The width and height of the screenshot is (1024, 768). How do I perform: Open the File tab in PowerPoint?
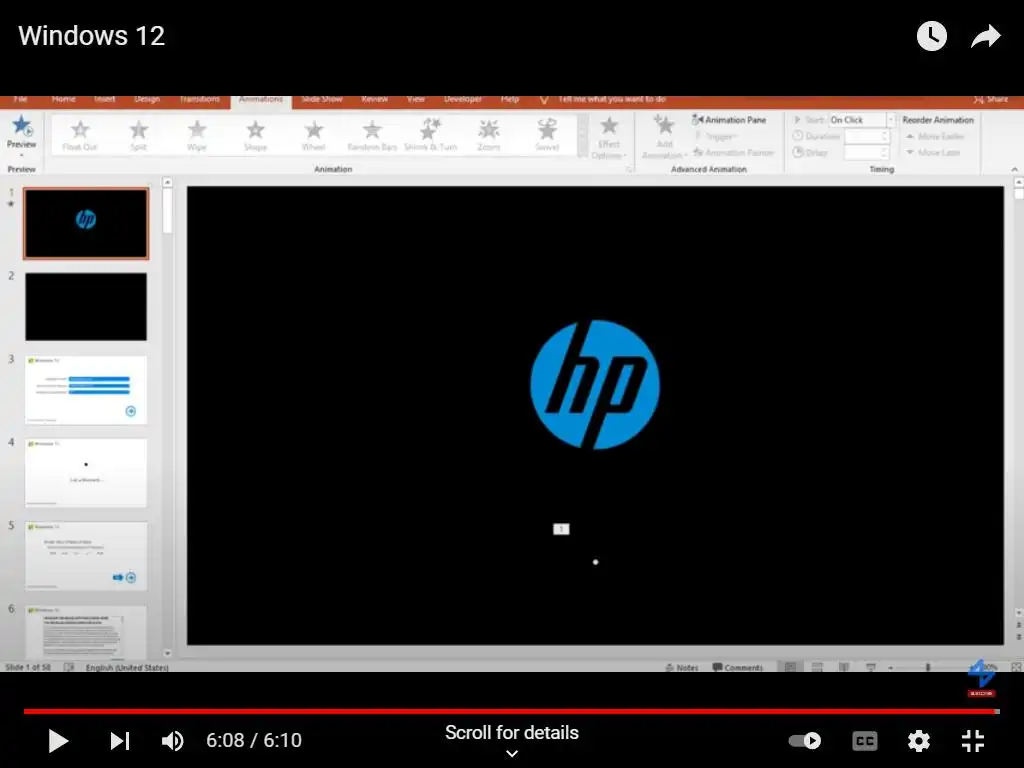[20, 99]
